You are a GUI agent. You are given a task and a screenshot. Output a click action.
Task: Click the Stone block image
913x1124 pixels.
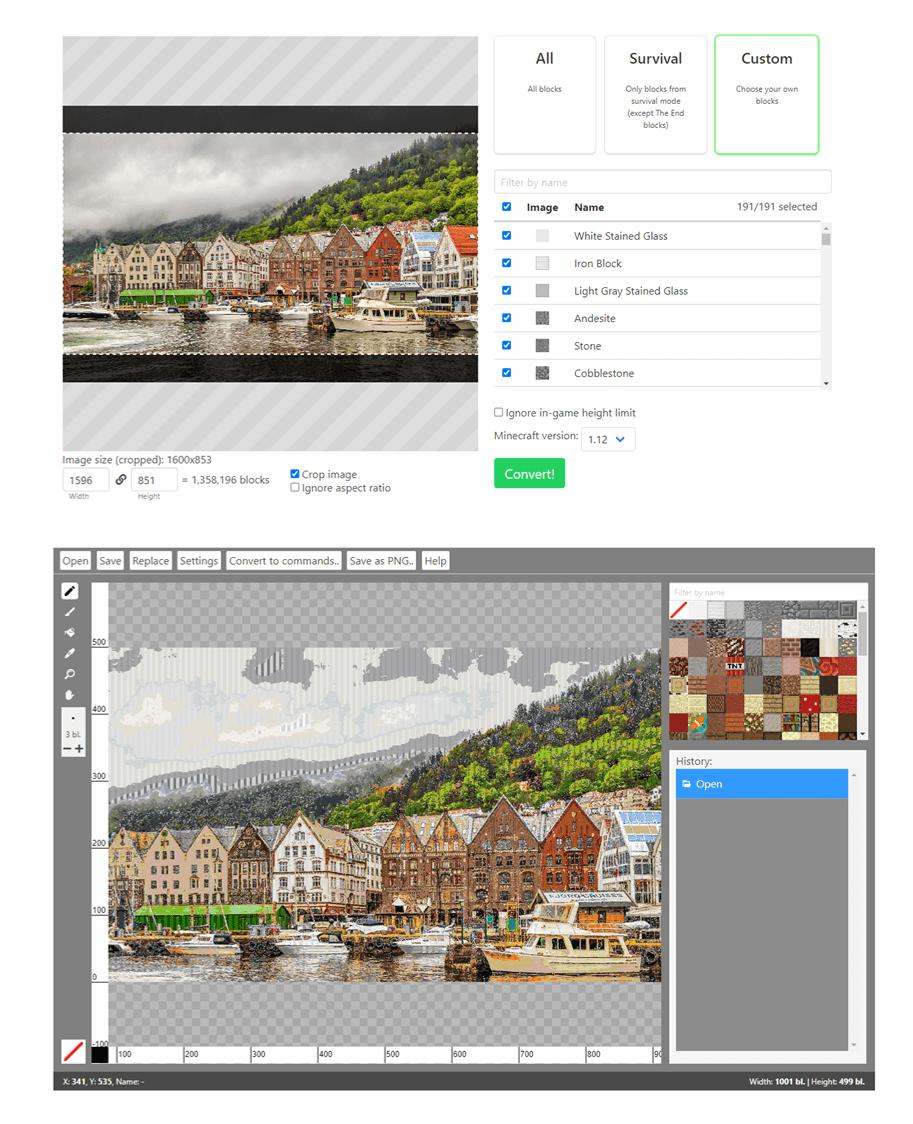pyautogui.click(x=542, y=346)
